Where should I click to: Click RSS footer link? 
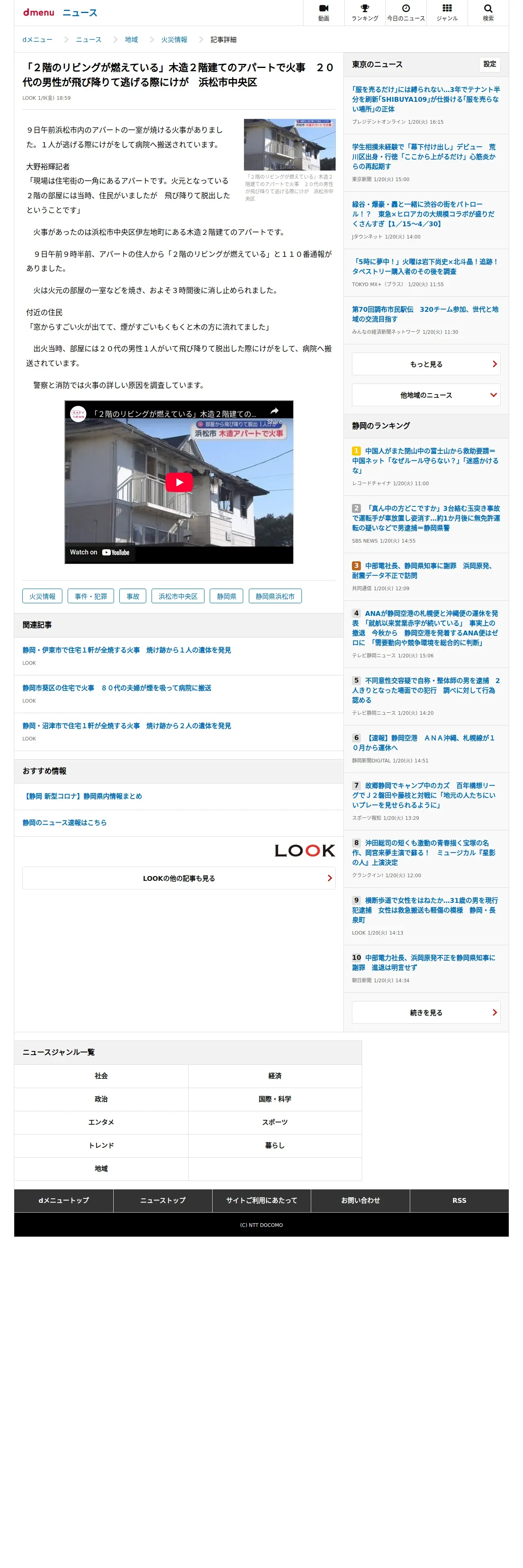pos(459,1200)
